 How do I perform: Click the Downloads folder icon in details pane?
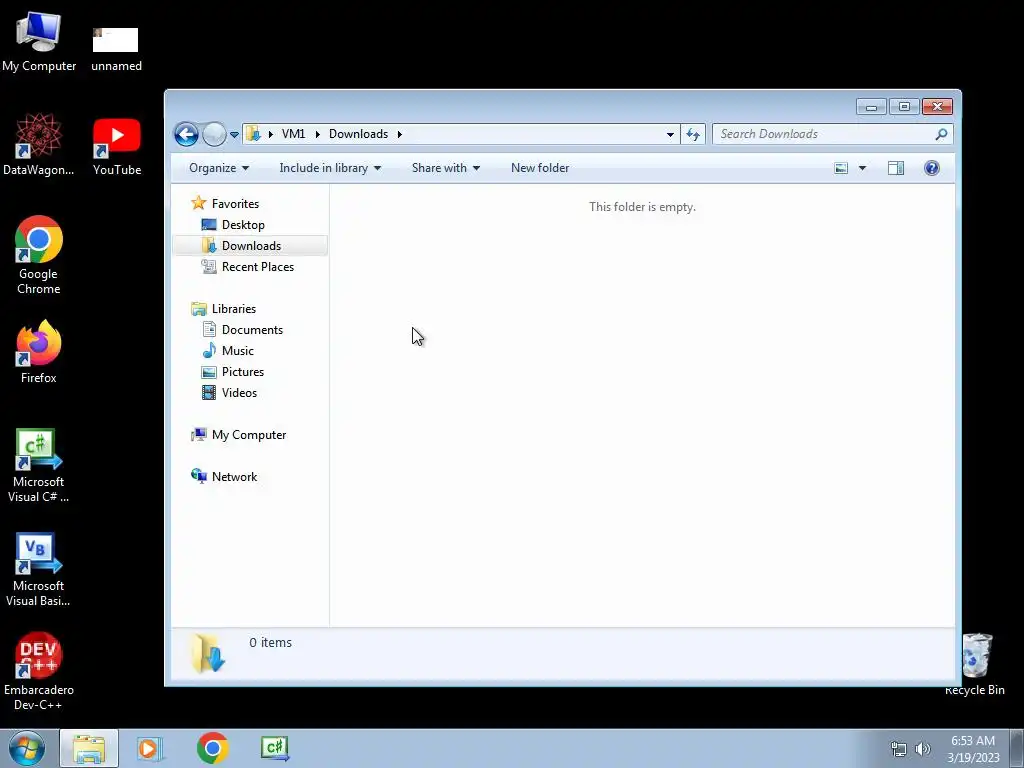pyautogui.click(x=208, y=653)
